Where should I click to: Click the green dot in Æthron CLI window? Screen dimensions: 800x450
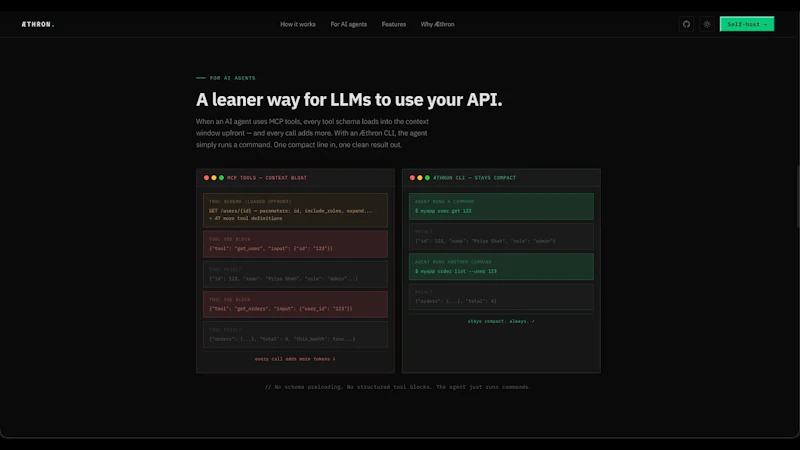click(x=428, y=178)
